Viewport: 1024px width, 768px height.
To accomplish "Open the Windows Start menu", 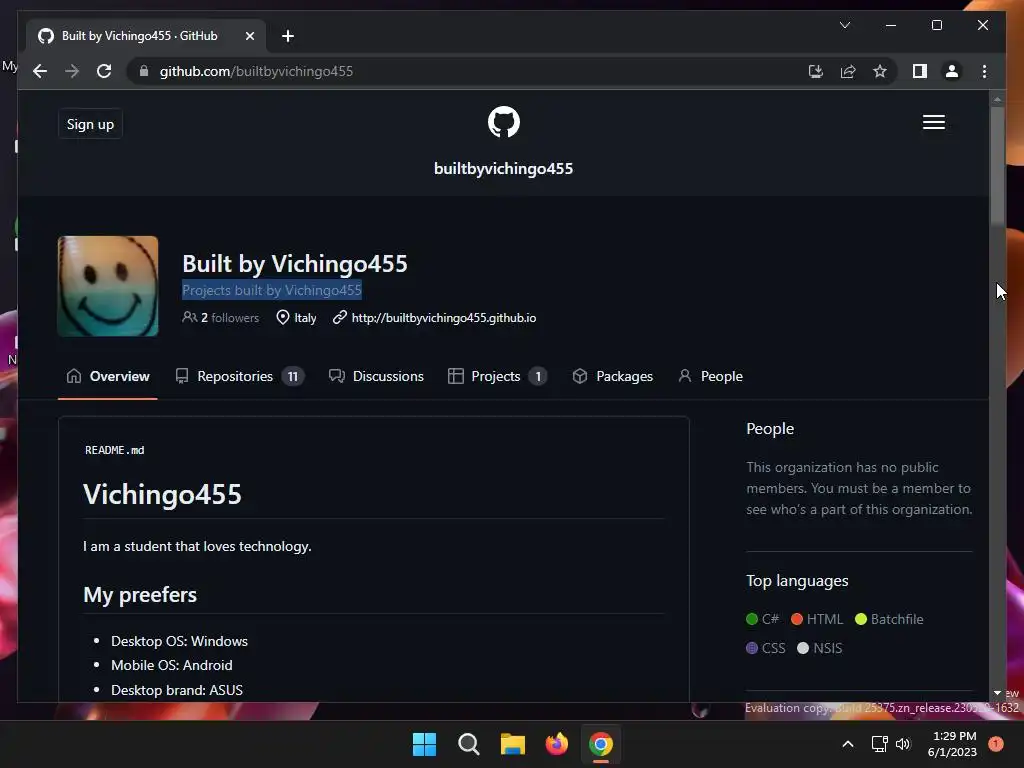I will pyautogui.click(x=424, y=744).
